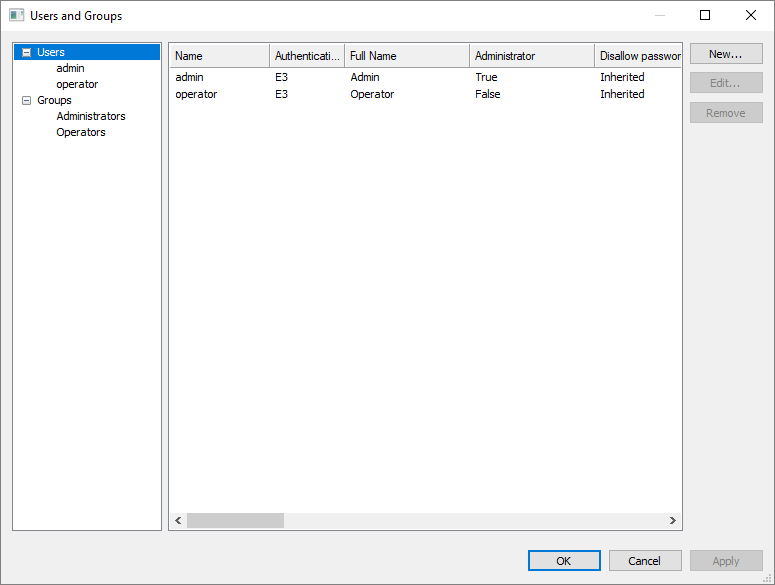
Task: Maximize the Users and Groups window
Action: [705, 16]
